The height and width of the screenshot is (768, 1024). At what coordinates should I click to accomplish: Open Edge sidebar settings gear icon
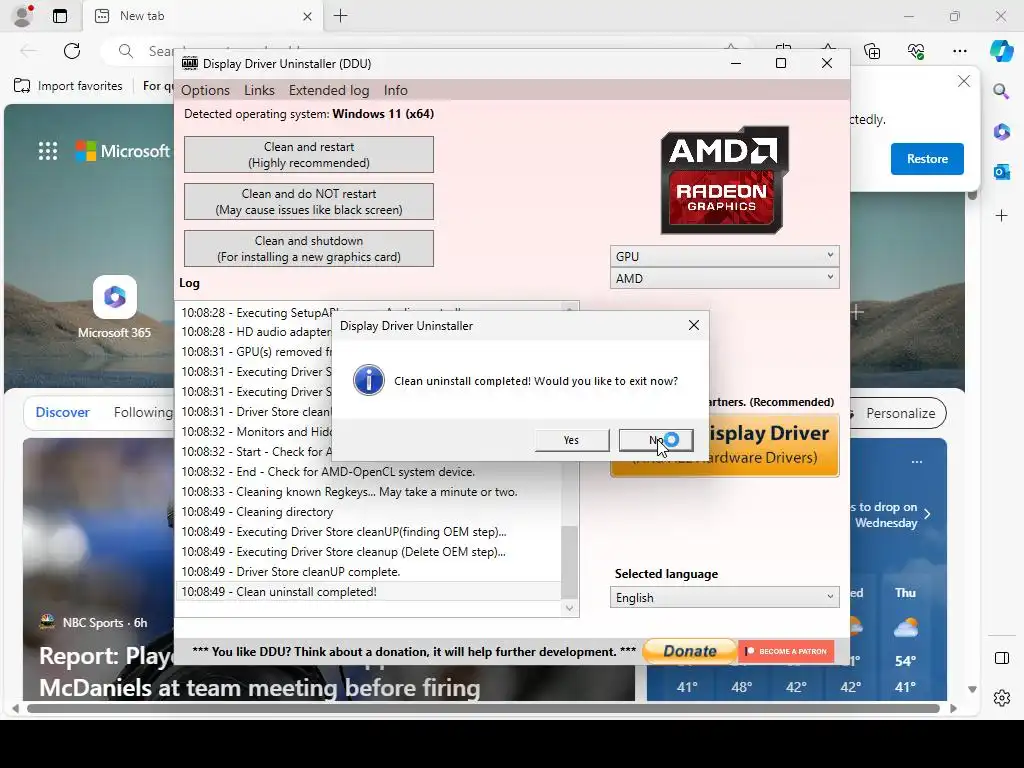1002,698
